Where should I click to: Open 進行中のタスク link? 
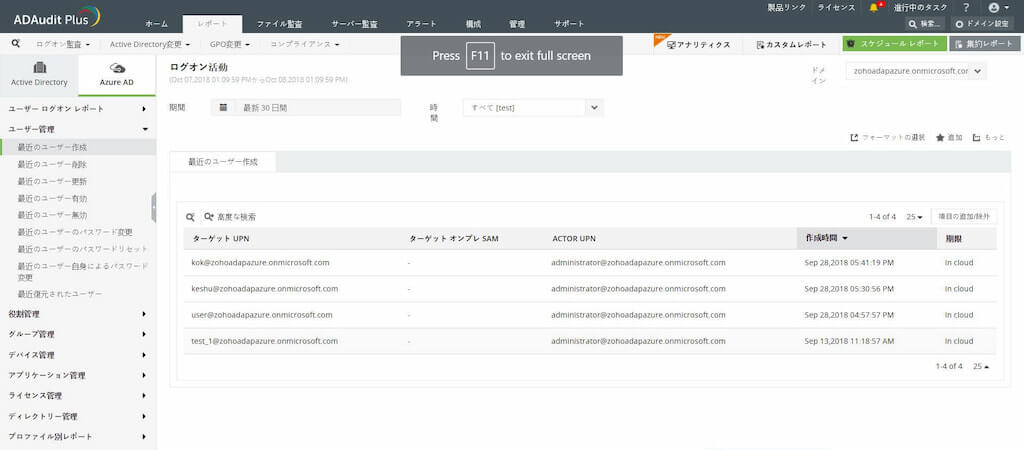(920, 7)
